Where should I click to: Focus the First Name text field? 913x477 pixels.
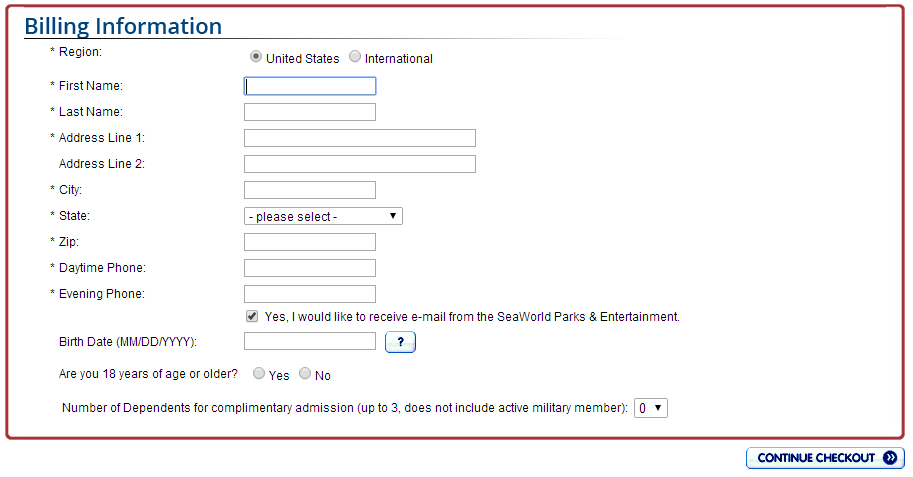coord(310,86)
